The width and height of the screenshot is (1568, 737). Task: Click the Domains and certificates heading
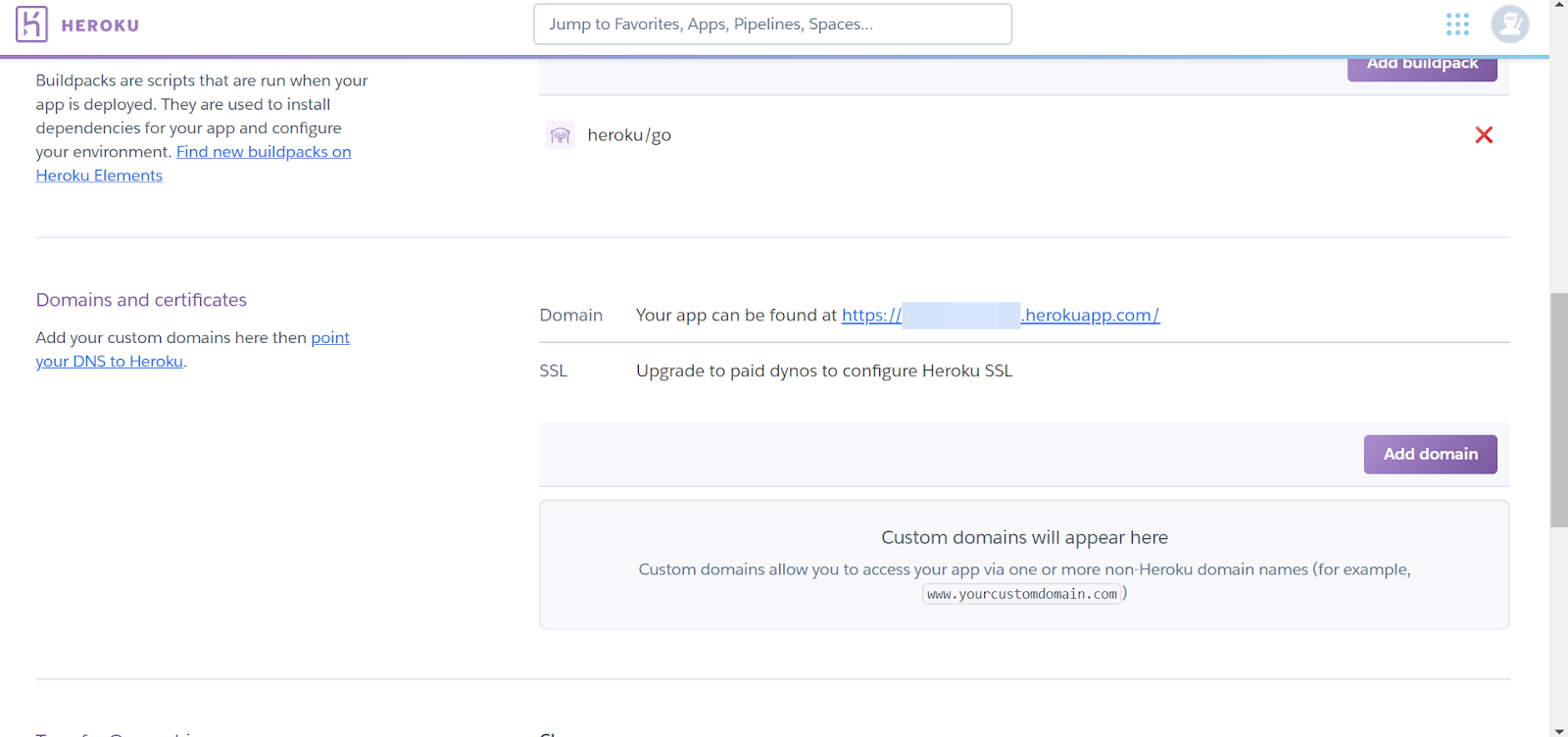[x=141, y=300]
